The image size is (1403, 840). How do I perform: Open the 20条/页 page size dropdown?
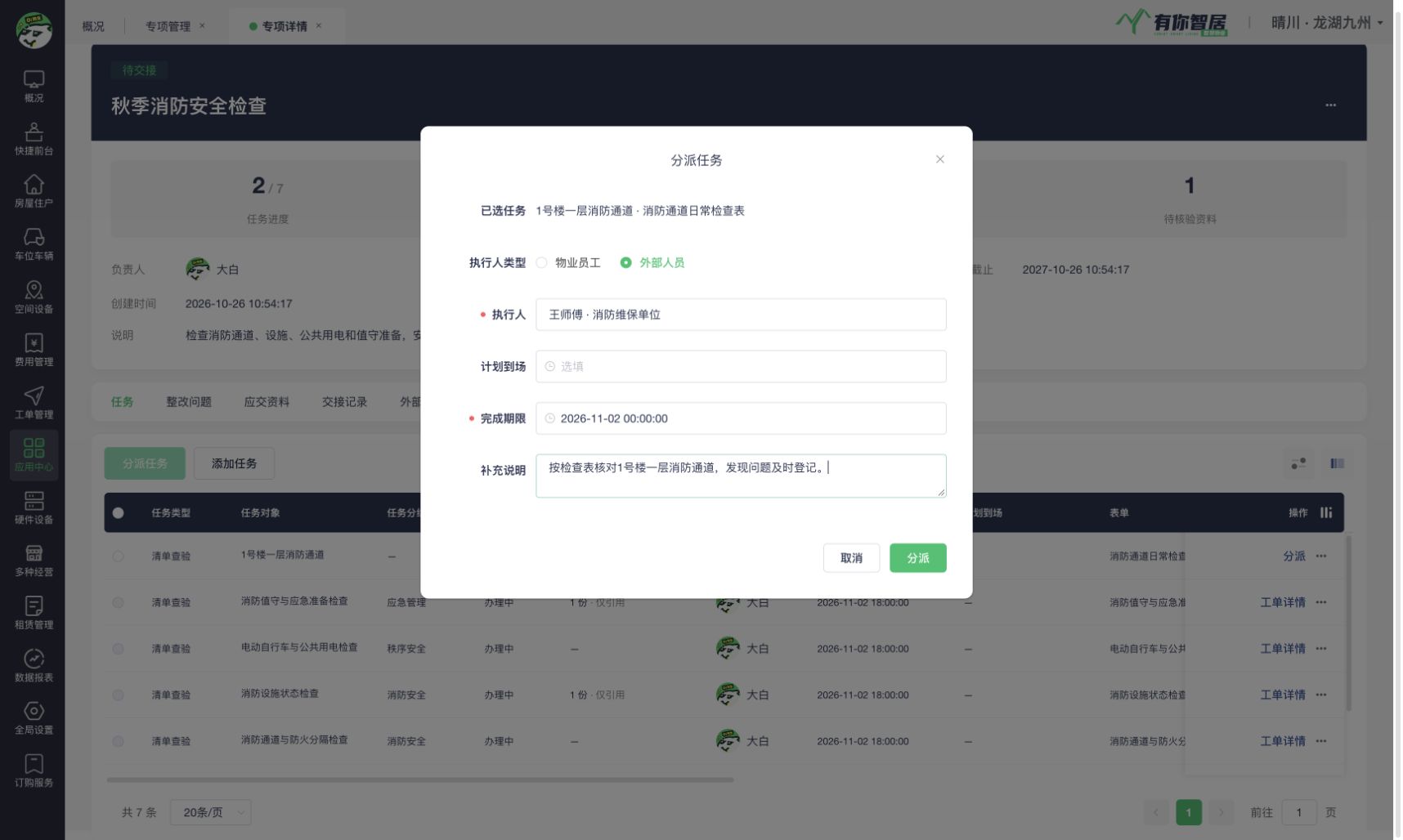tap(211, 812)
